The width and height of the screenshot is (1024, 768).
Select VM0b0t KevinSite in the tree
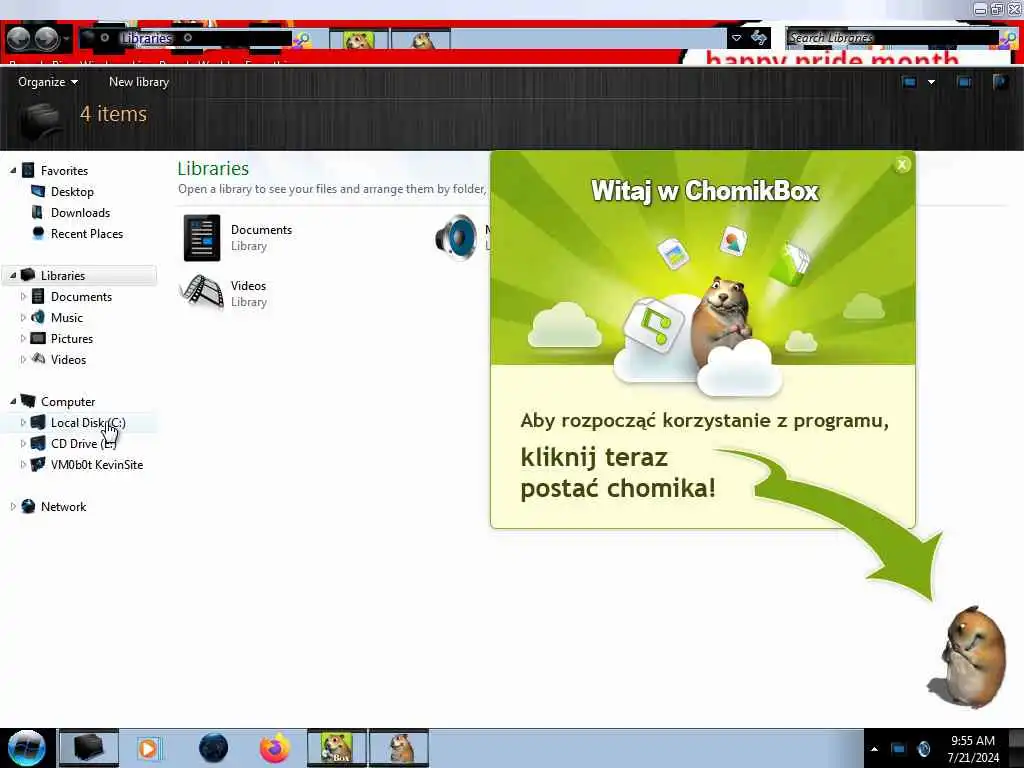coord(97,464)
